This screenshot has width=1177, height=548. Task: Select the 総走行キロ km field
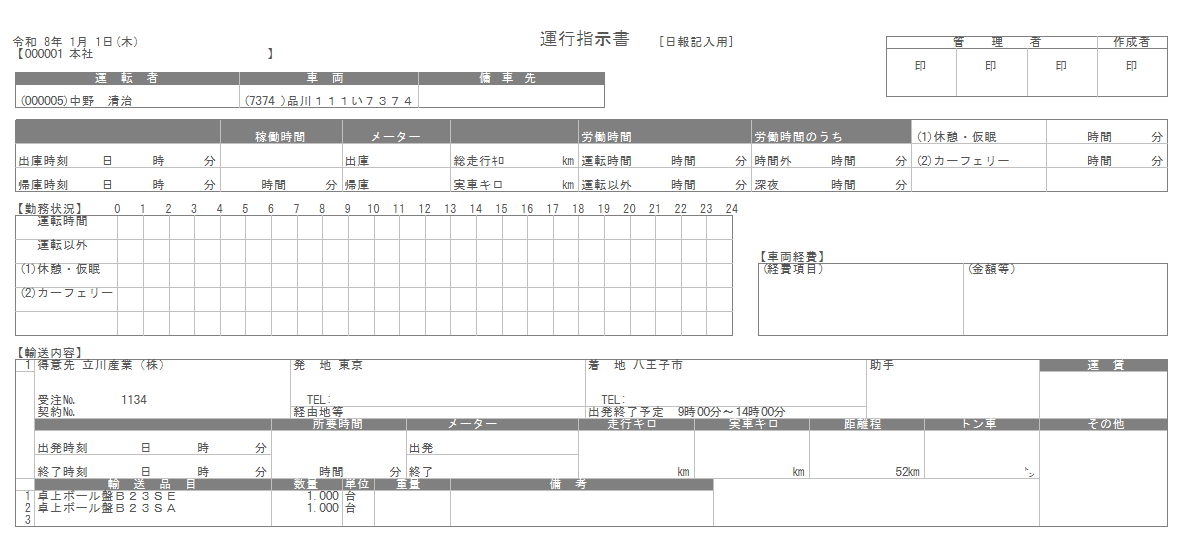[514, 160]
